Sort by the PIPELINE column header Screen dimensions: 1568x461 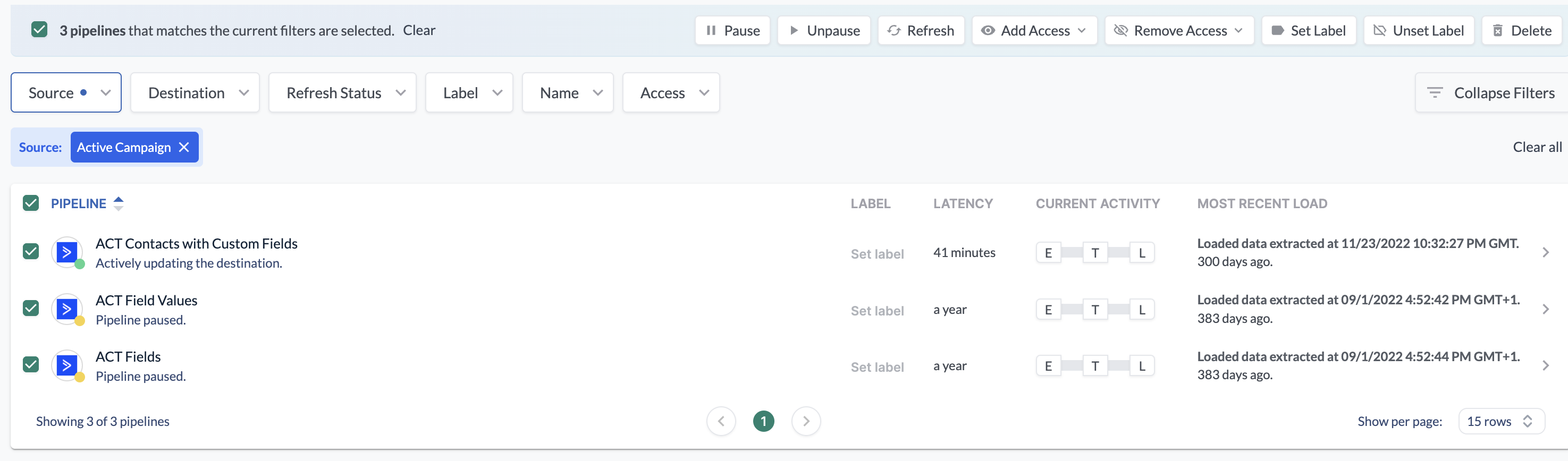[x=79, y=204]
